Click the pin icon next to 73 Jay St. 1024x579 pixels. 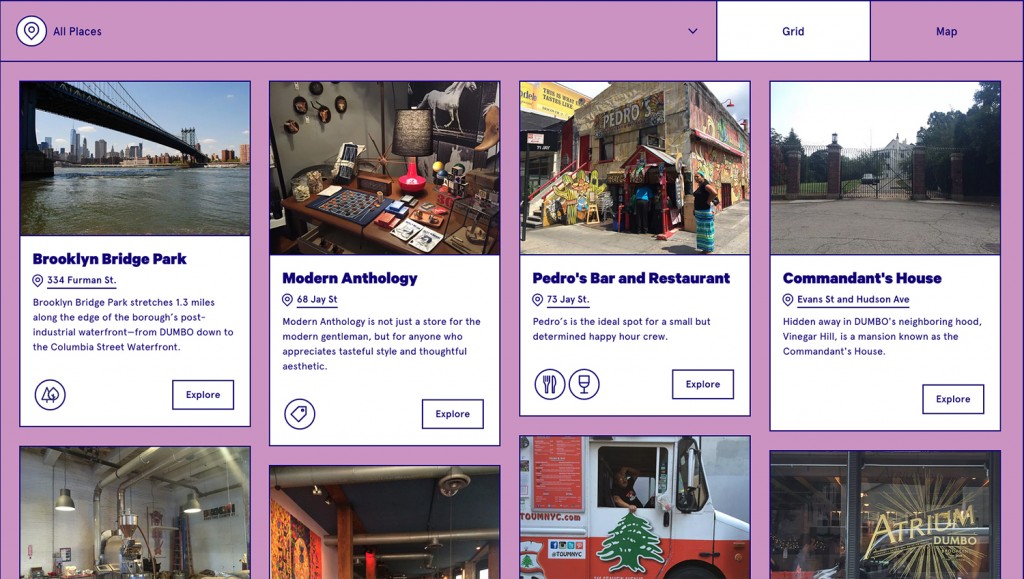tap(537, 300)
